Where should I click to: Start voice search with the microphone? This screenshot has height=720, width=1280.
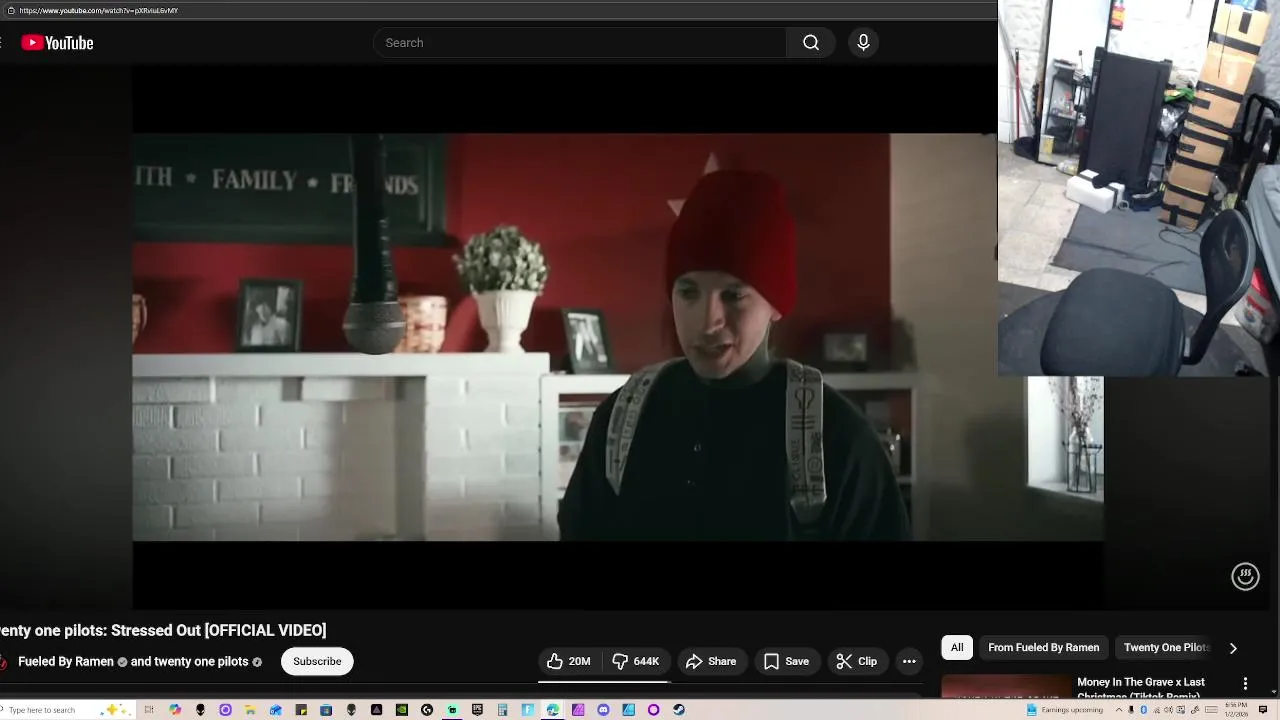coord(863,43)
